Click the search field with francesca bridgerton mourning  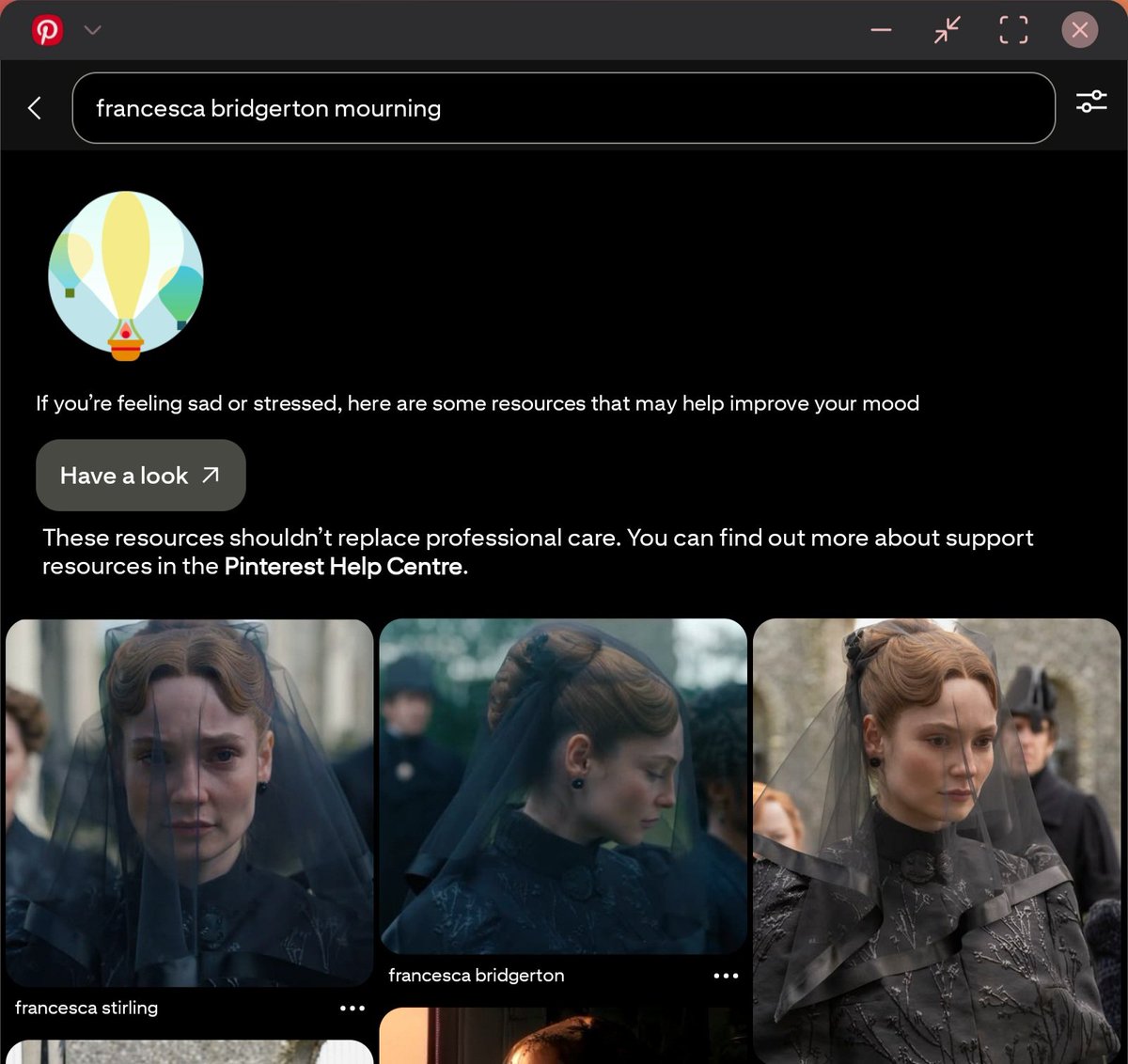click(563, 108)
